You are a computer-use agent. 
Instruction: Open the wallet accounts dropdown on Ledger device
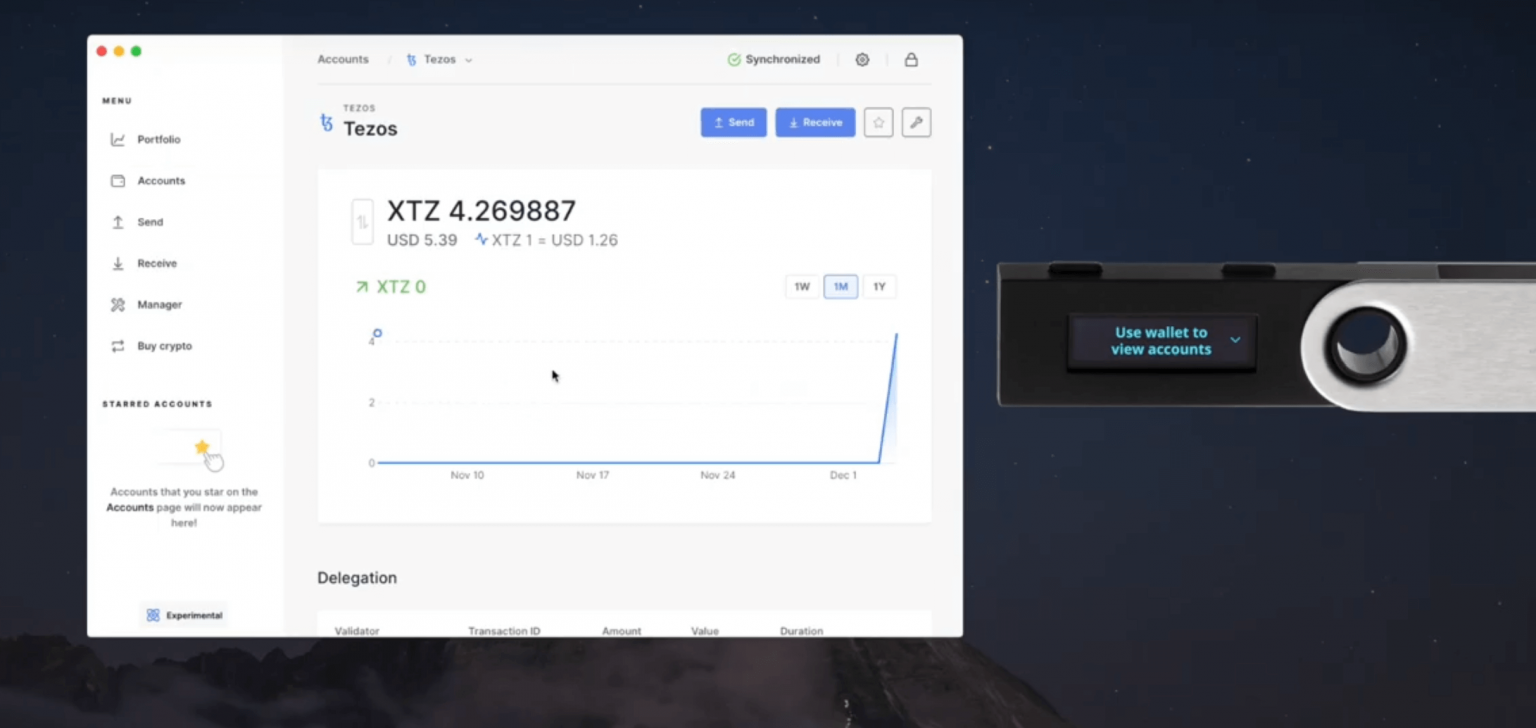pos(1236,338)
